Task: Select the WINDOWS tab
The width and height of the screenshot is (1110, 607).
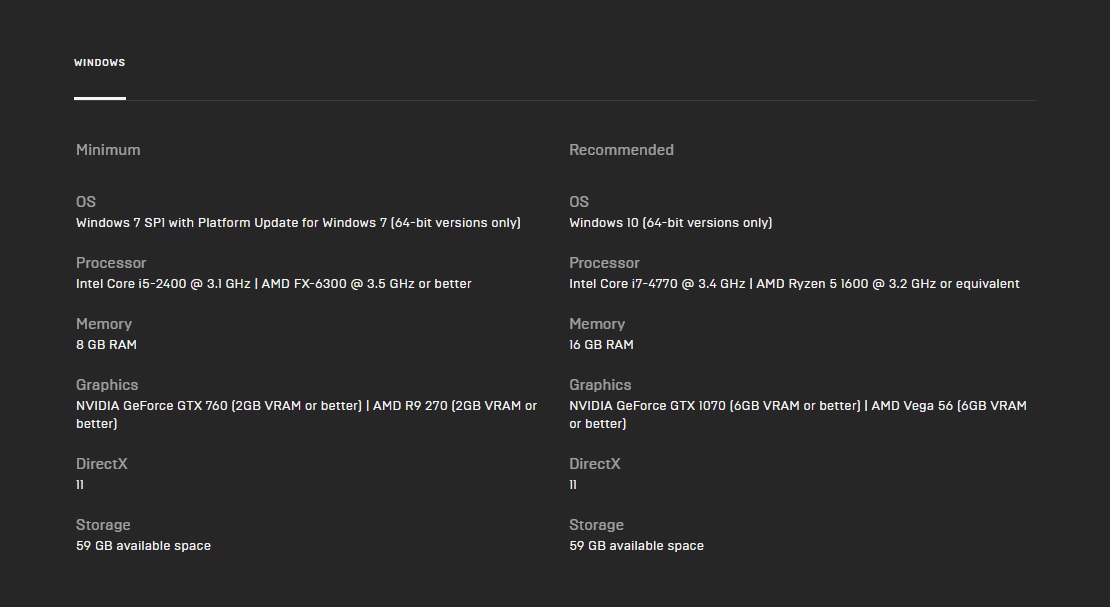Action: [x=99, y=63]
